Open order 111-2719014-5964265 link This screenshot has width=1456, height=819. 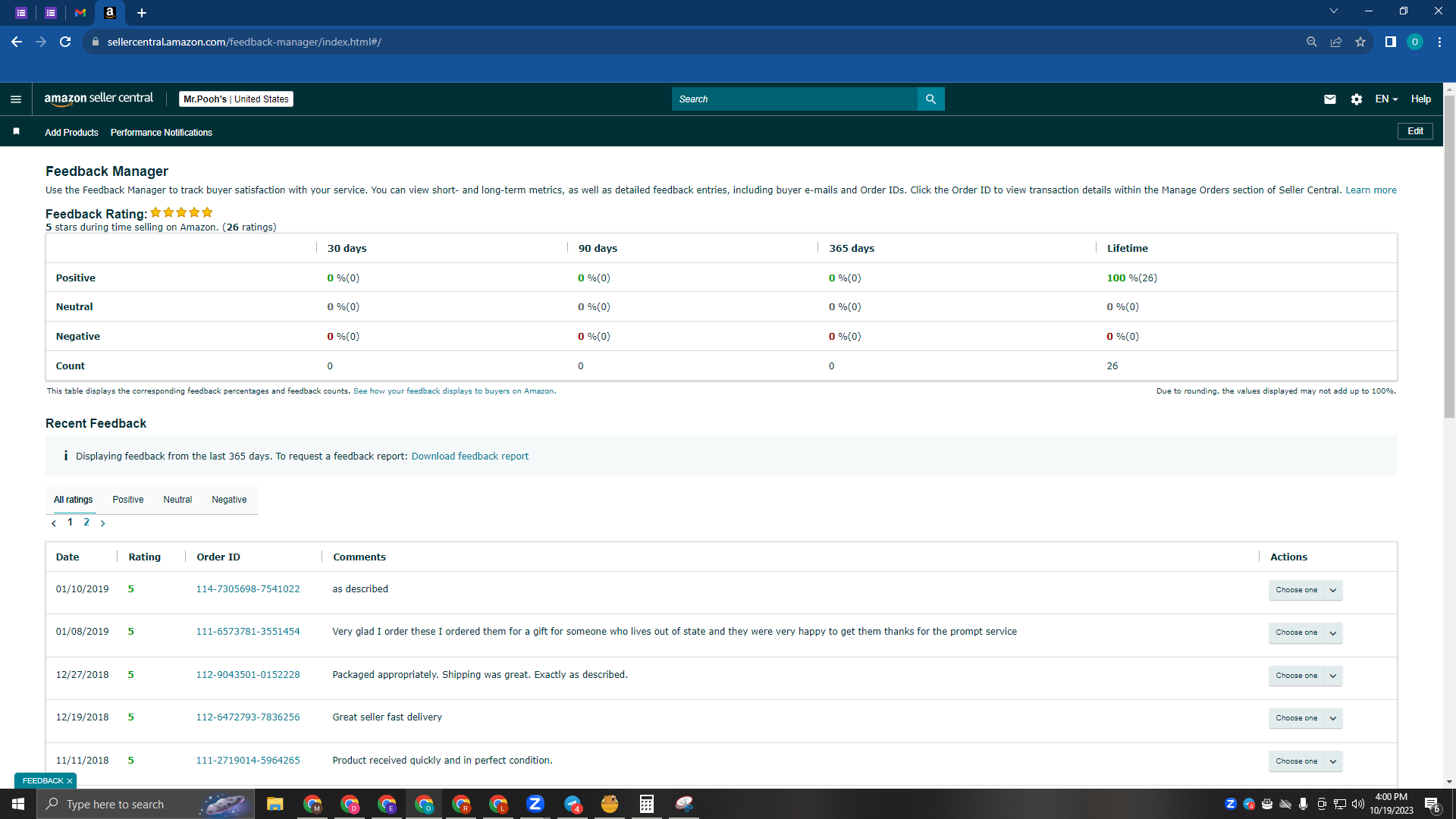pyautogui.click(x=248, y=761)
